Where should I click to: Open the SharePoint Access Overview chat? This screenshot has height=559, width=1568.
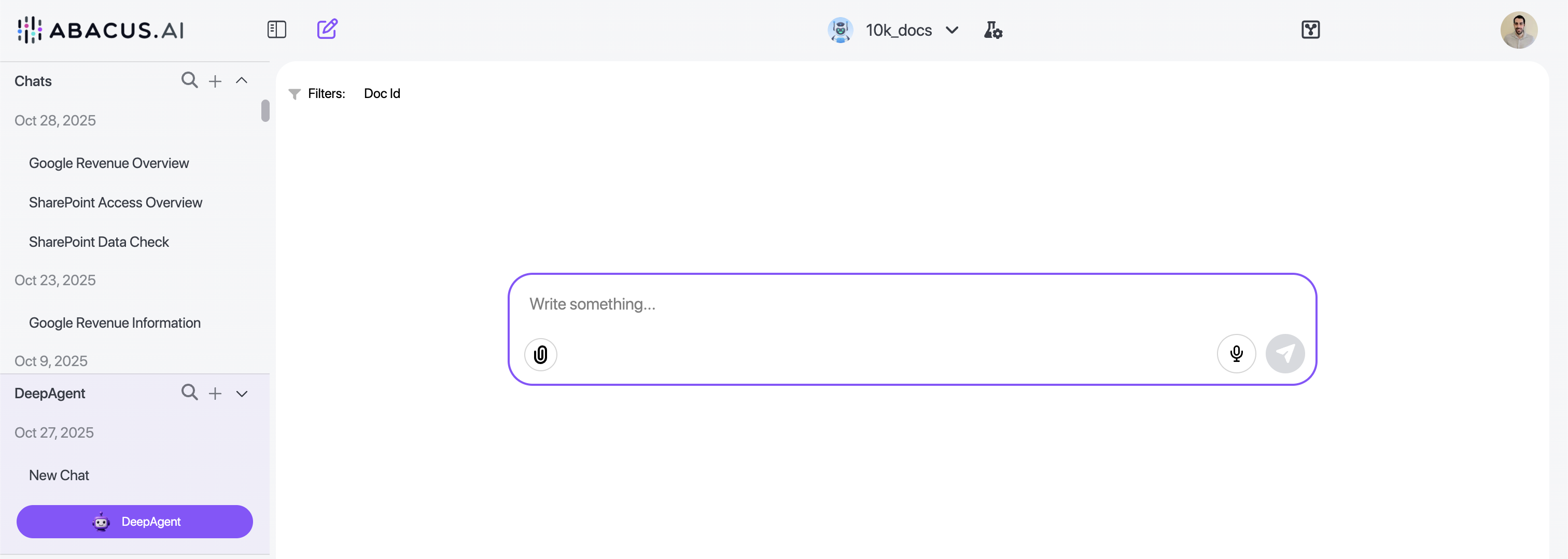pos(116,202)
